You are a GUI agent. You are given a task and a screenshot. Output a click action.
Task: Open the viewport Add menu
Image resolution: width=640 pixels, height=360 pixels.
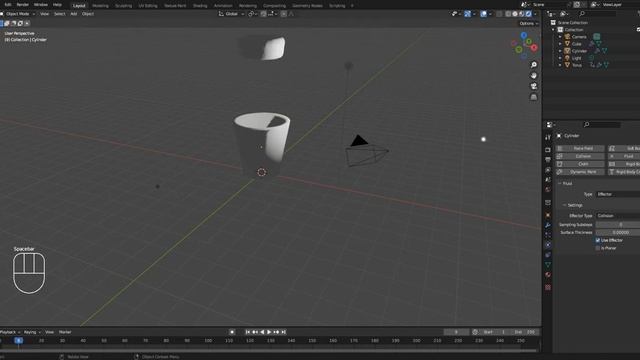point(73,14)
